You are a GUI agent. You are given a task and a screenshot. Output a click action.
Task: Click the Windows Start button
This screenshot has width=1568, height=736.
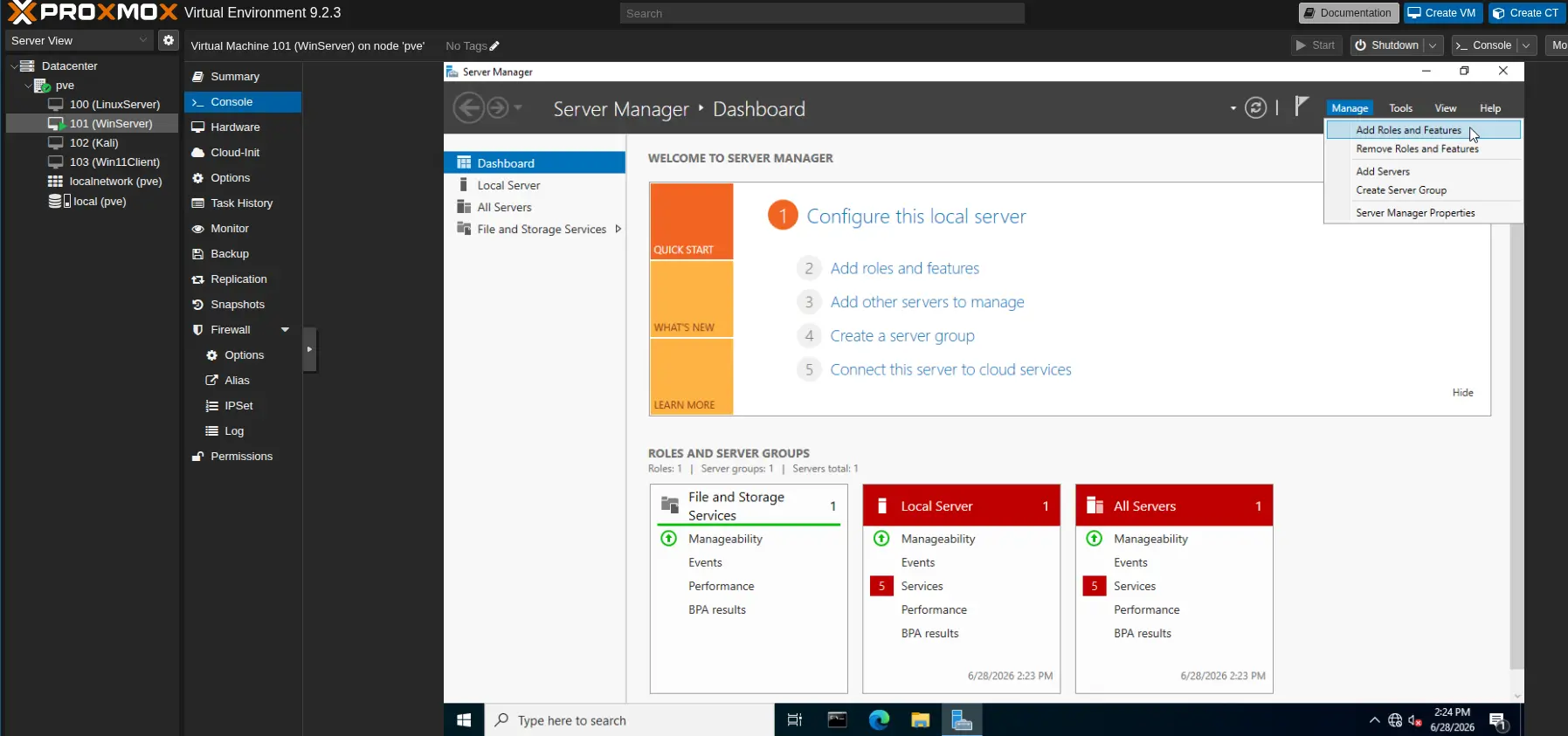click(464, 720)
